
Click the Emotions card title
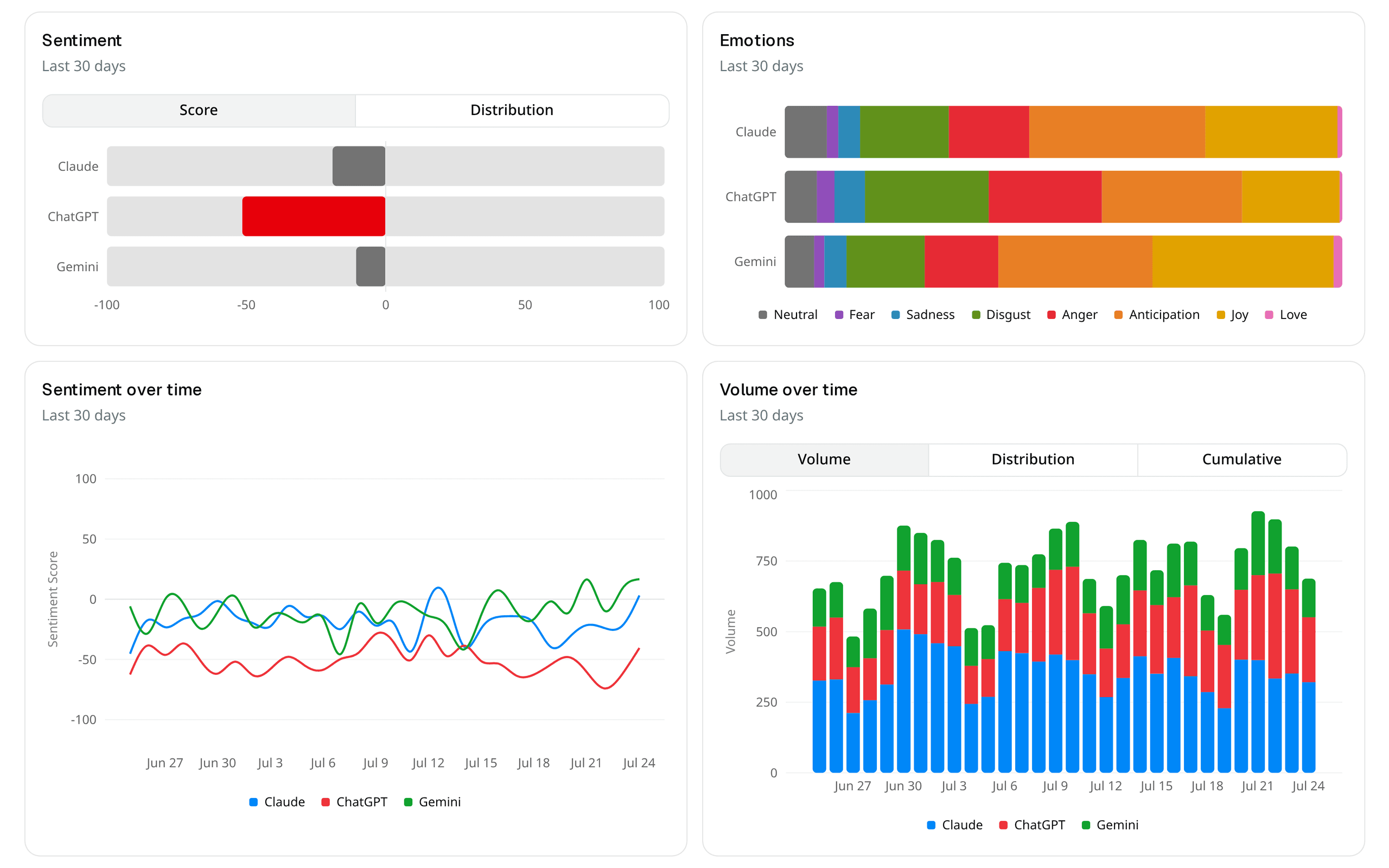756,40
